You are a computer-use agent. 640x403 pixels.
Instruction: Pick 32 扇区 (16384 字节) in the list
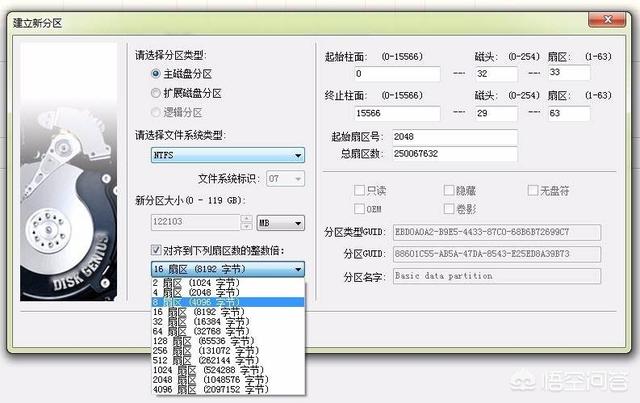[x=228, y=322]
